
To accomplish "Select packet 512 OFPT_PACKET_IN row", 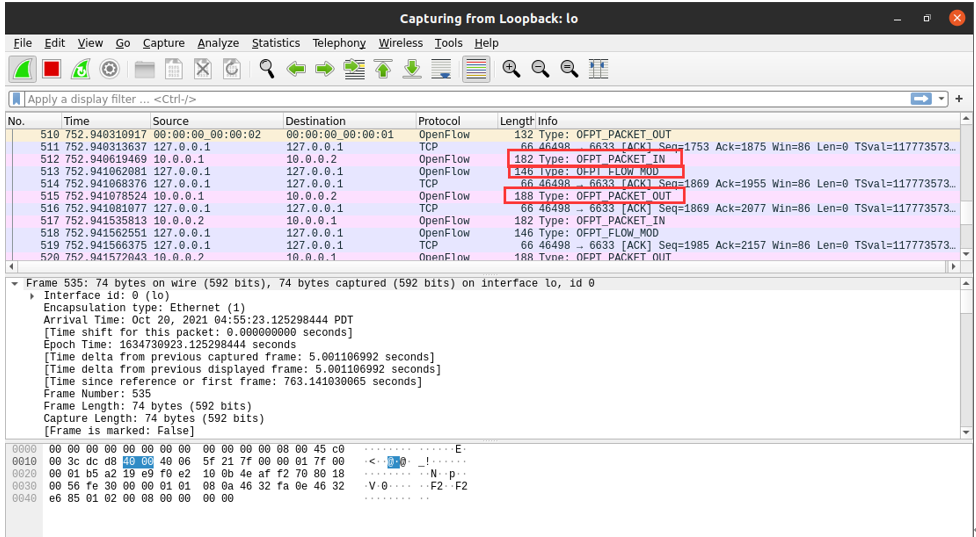I will click(x=482, y=159).
